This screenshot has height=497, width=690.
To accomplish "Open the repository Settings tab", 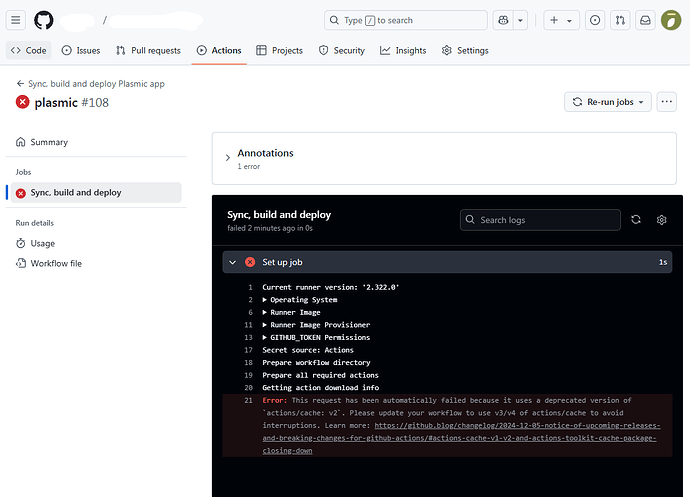I will [465, 51].
